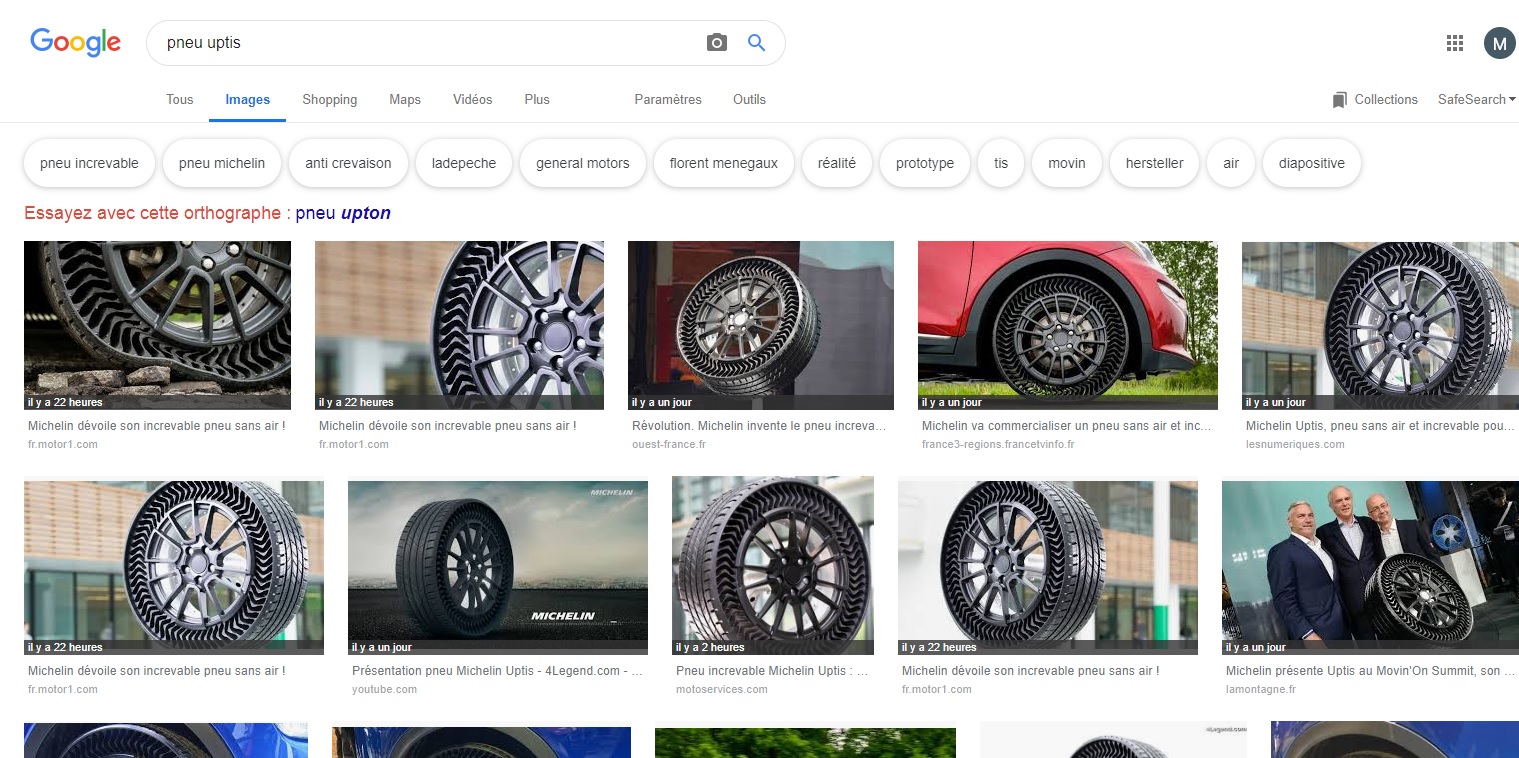Image resolution: width=1519 pixels, height=758 pixels.
Task: Switch to the Tous tab
Action: pyautogui.click(x=180, y=99)
